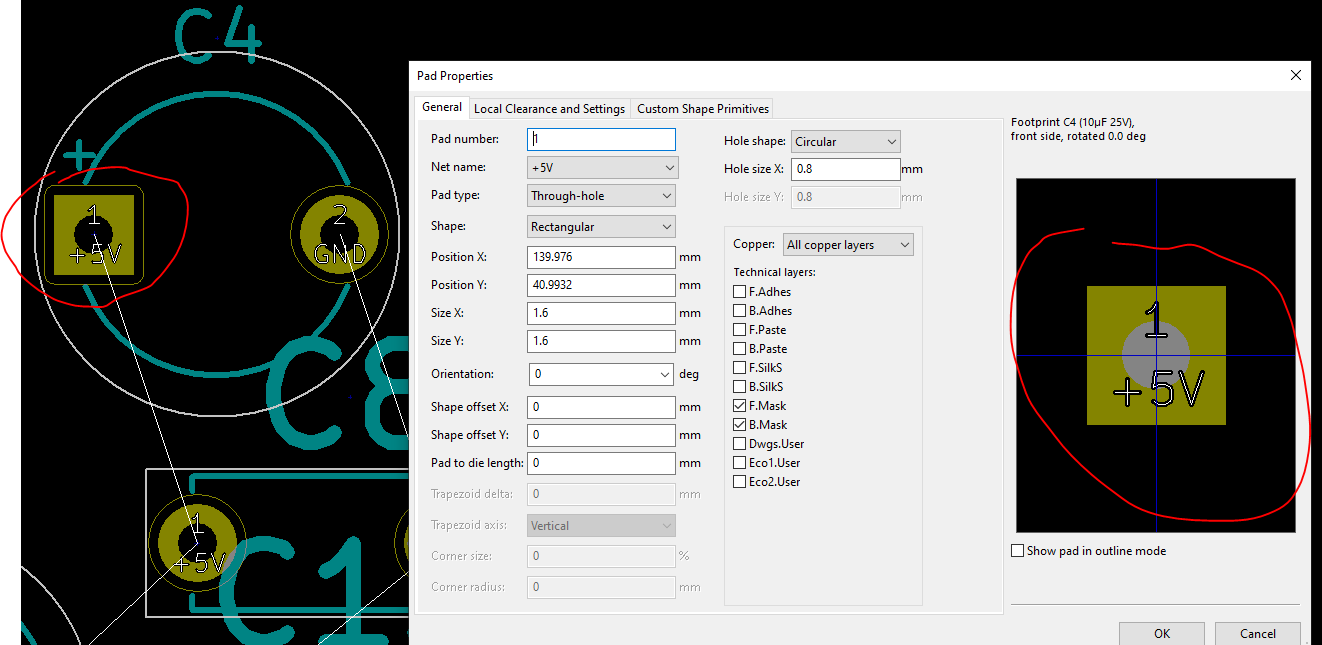This screenshot has height=645, width=1322.
Task: Enable the Eco1.User layer checkbox
Action: pos(740,463)
